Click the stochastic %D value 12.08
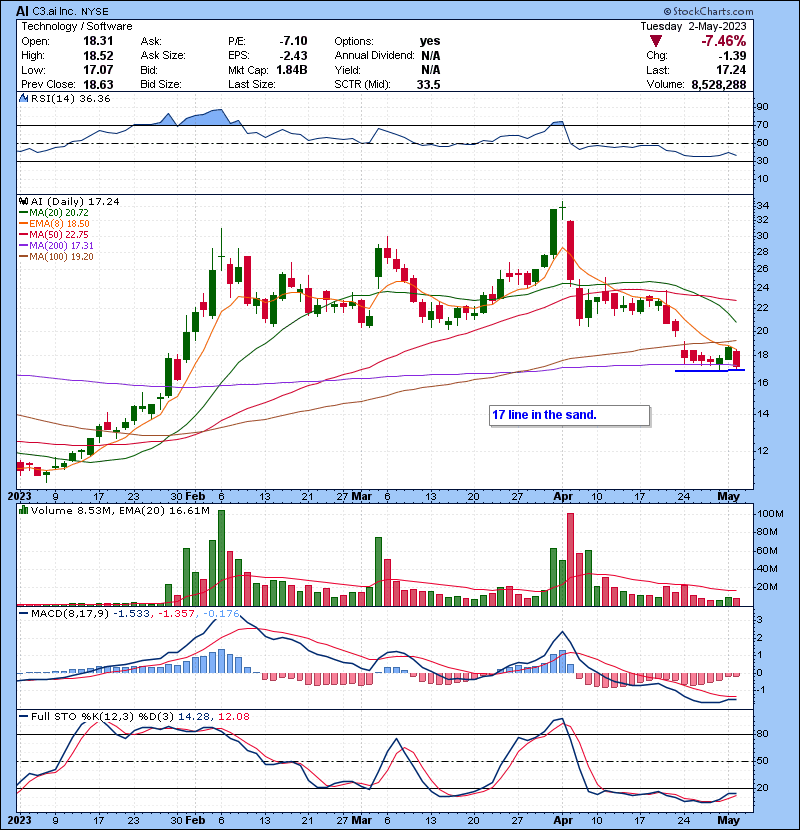800x830 pixels. click(x=233, y=716)
